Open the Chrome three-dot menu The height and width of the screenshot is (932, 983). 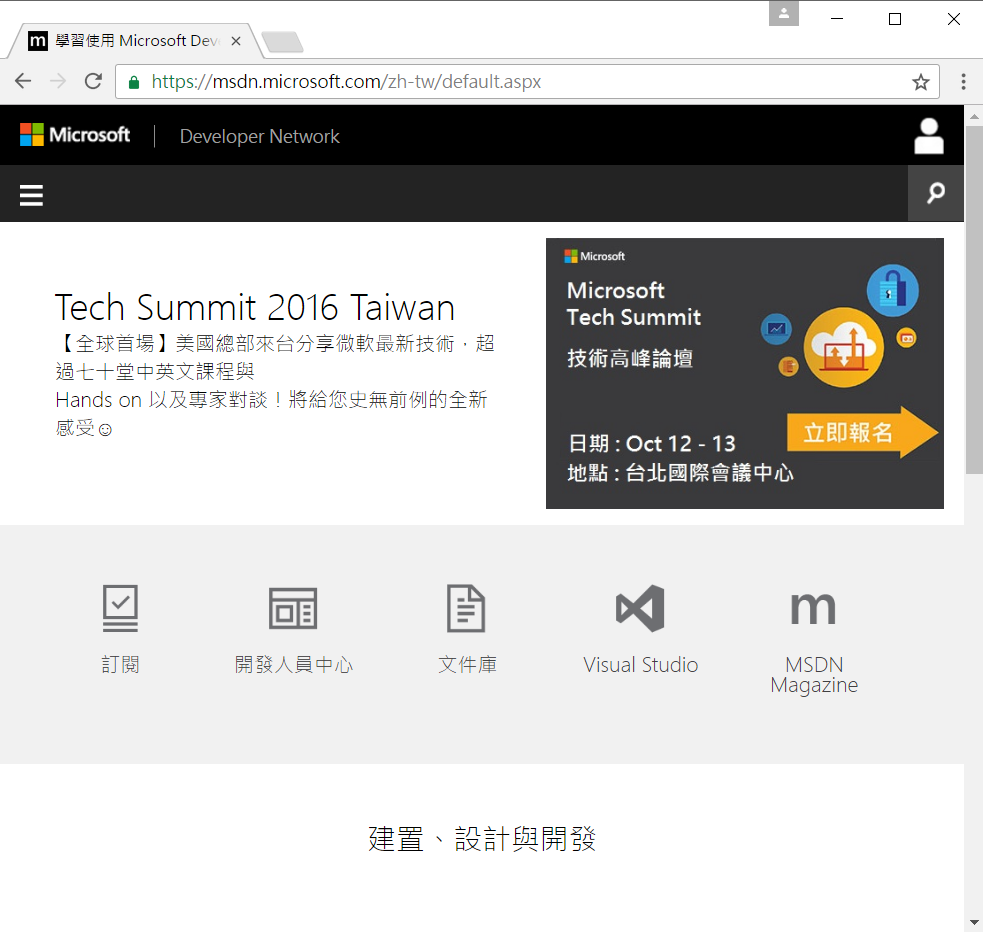(964, 81)
